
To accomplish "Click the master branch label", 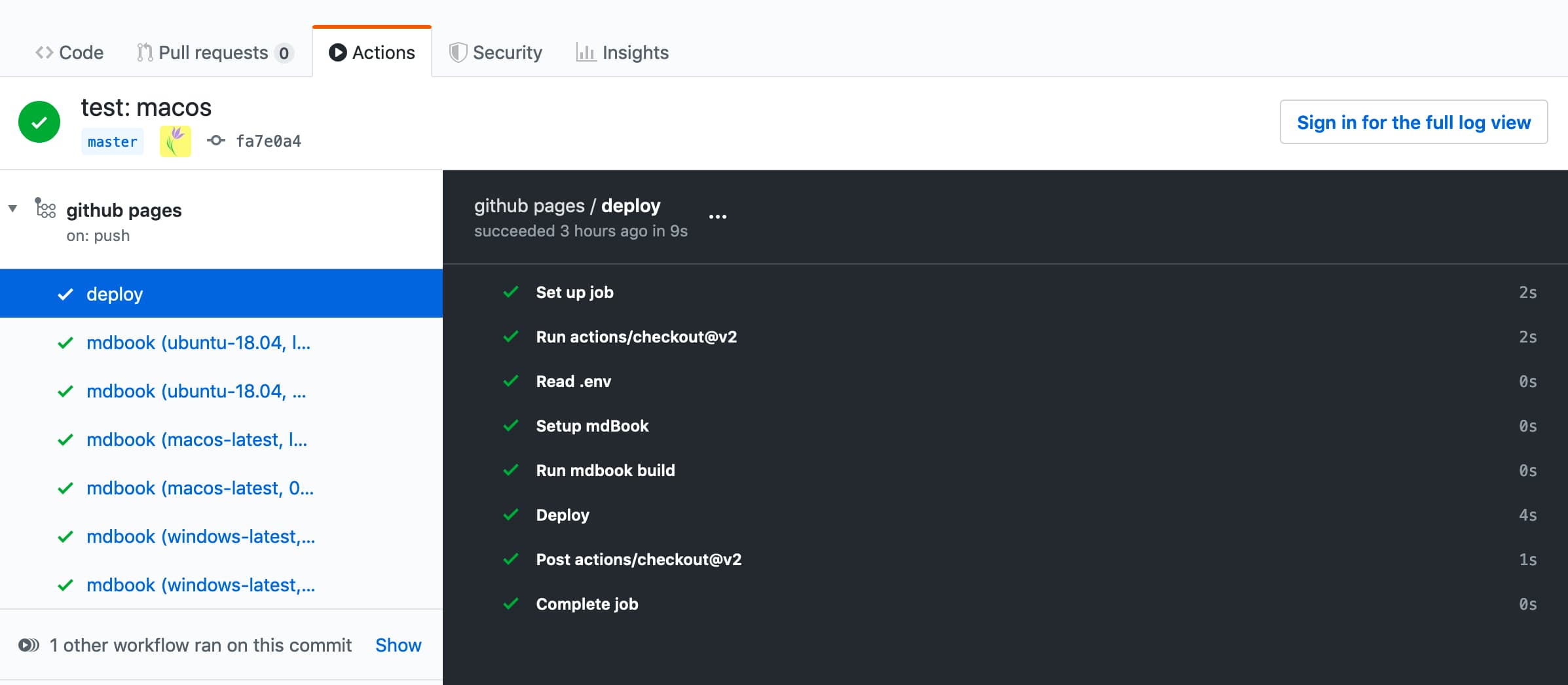I will pyautogui.click(x=112, y=141).
